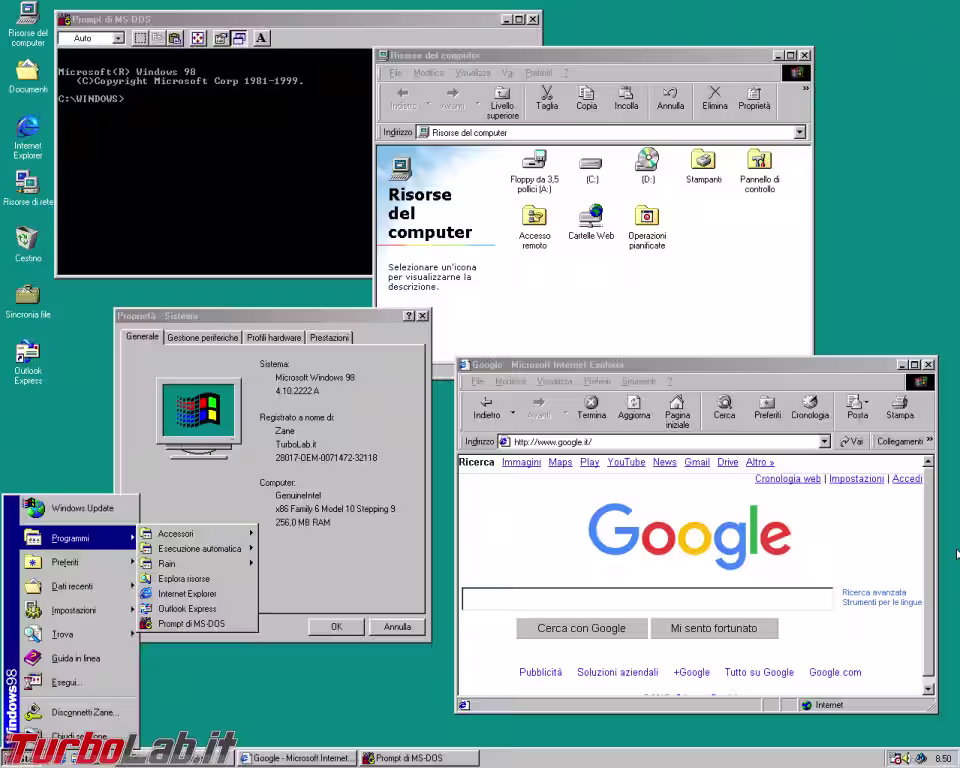The height and width of the screenshot is (768, 960).
Task: Open the (D:) CD drive icon
Action: pyautogui.click(x=648, y=166)
